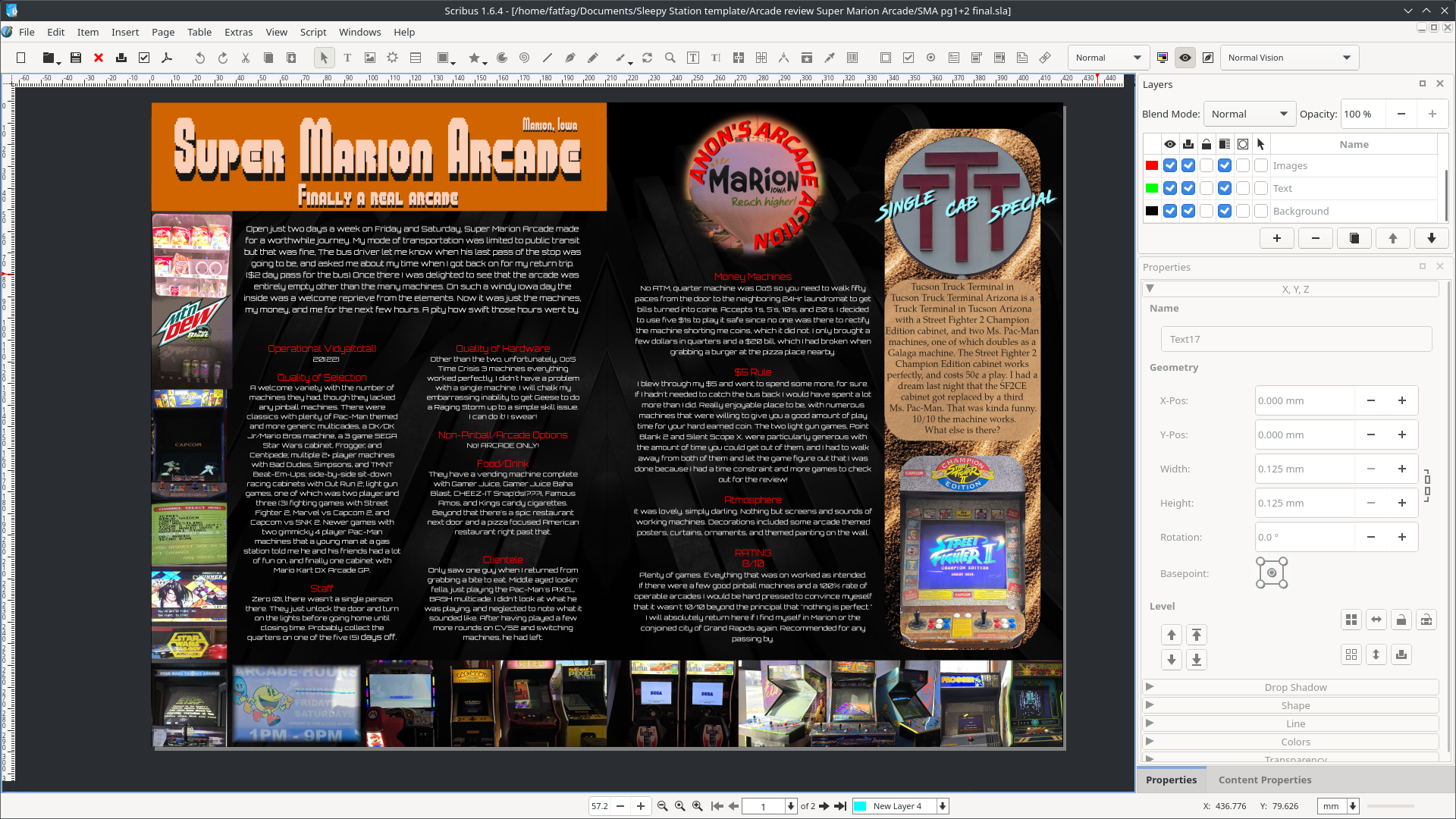The height and width of the screenshot is (819, 1456).
Task: Click the Cut scissors icon
Action: pyautogui.click(x=246, y=58)
